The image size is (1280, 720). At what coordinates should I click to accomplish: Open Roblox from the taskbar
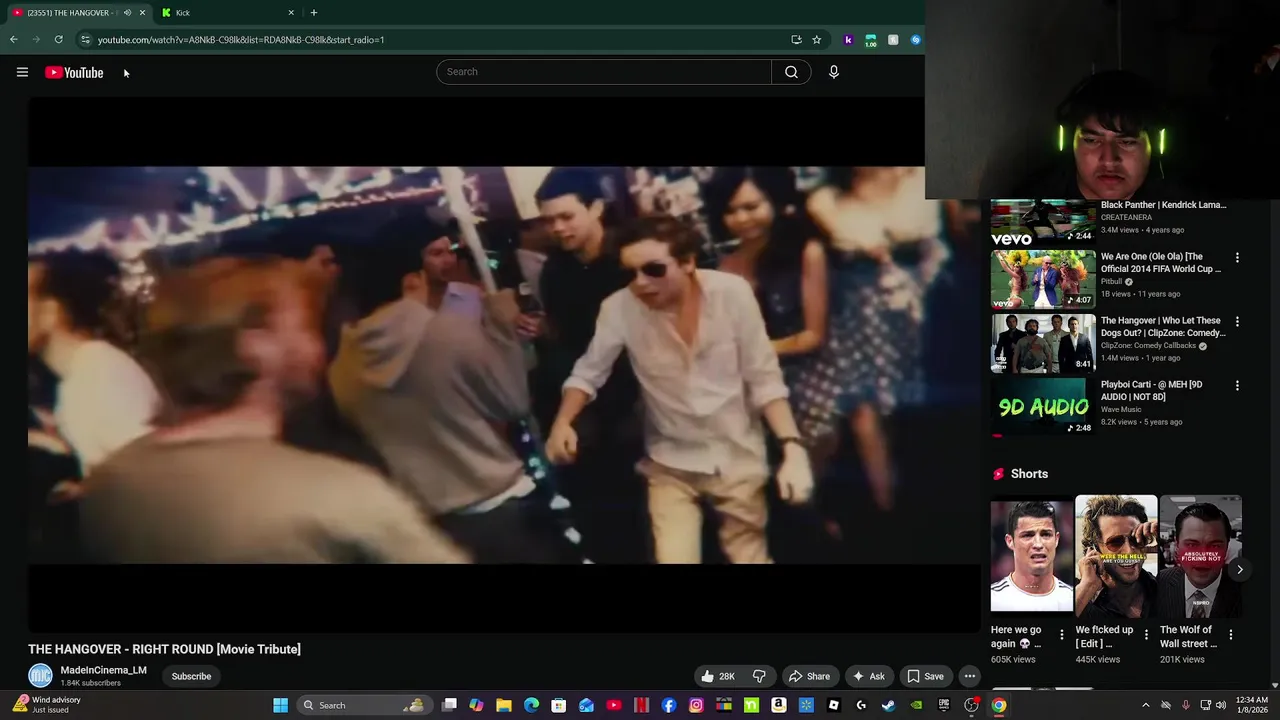[834, 705]
